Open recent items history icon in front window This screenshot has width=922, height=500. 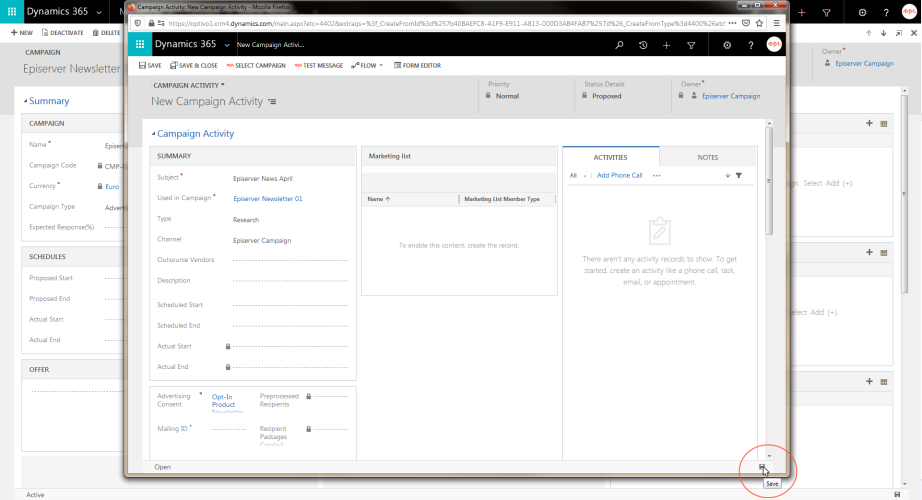[643, 45]
